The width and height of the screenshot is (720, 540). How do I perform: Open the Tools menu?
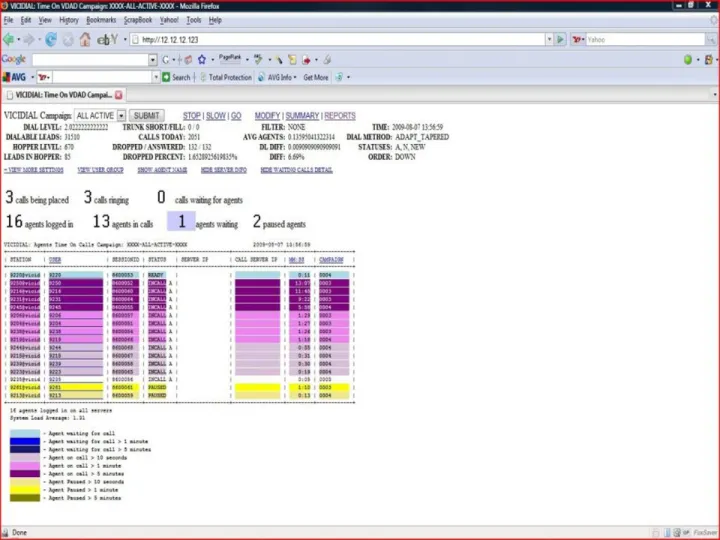coord(193,20)
